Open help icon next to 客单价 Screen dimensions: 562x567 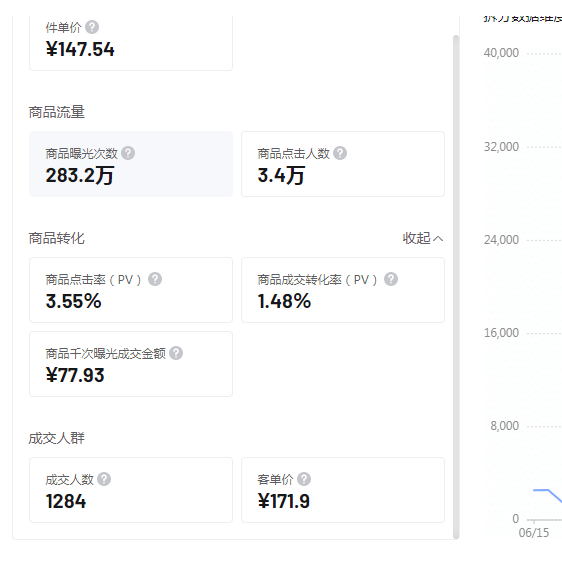(304, 479)
